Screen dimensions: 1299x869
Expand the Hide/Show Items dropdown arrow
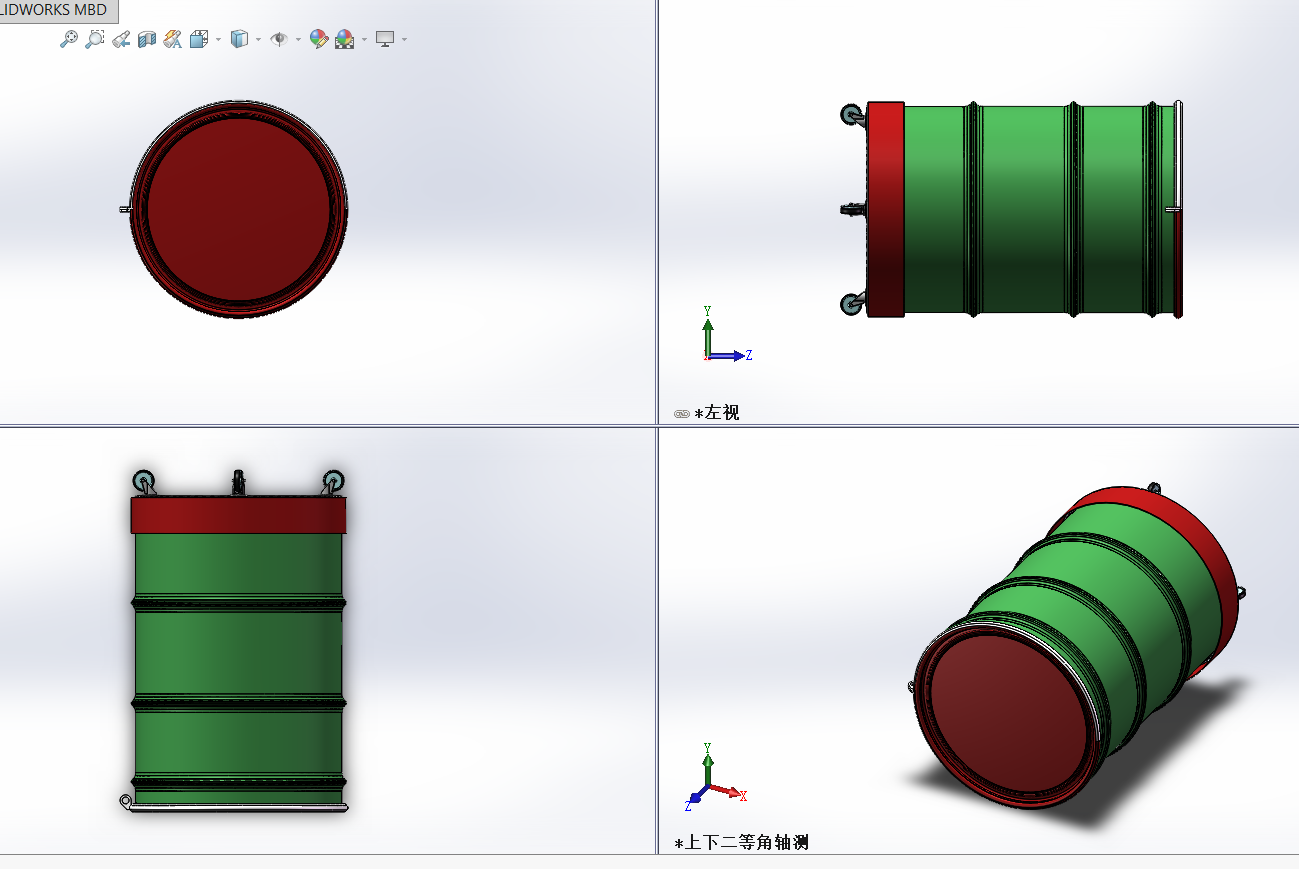pos(298,40)
